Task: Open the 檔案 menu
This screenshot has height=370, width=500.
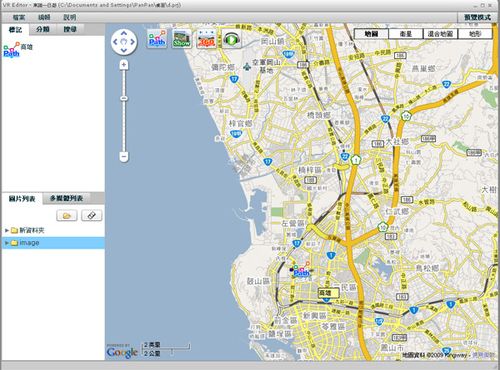Action: 19,17
